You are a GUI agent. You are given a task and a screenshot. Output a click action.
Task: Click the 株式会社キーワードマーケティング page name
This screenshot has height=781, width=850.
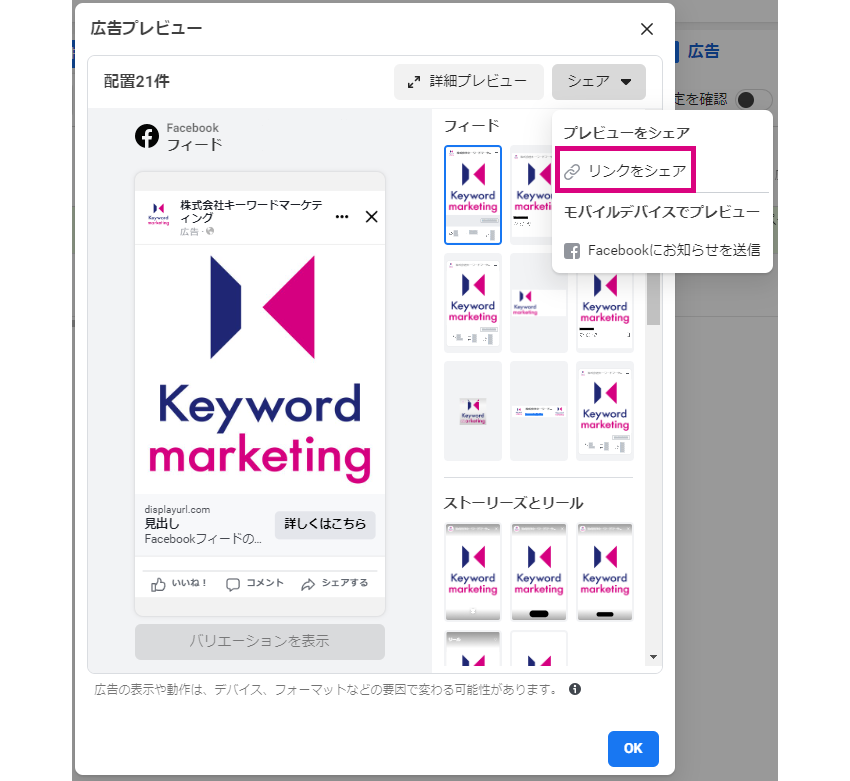click(x=252, y=211)
